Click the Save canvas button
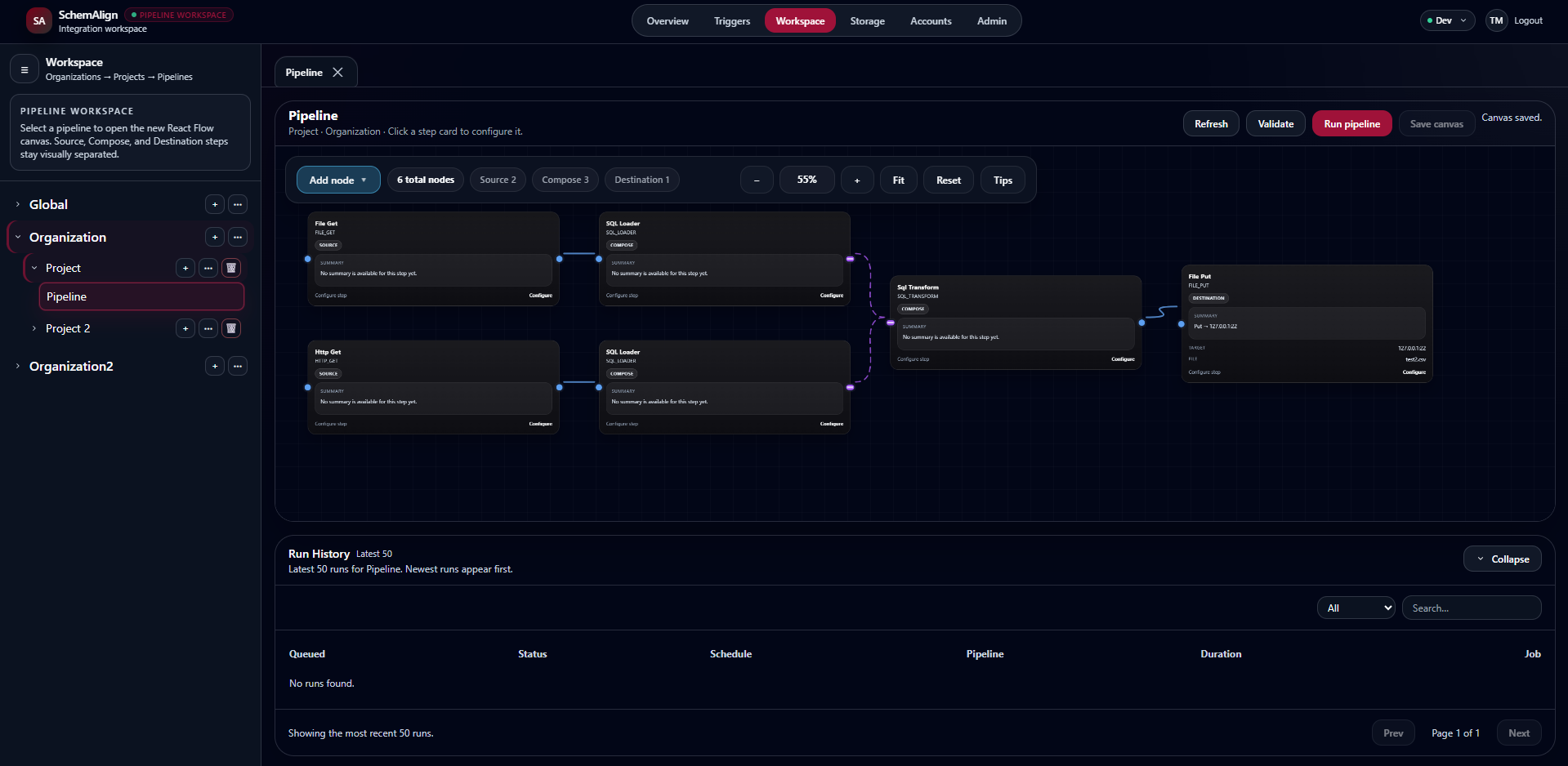This screenshot has width=1568, height=766. click(1436, 124)
